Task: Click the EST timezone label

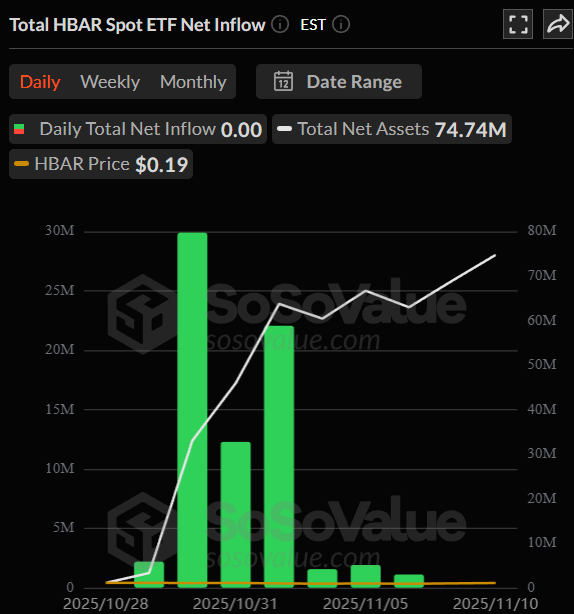Action: coord(313,25)
